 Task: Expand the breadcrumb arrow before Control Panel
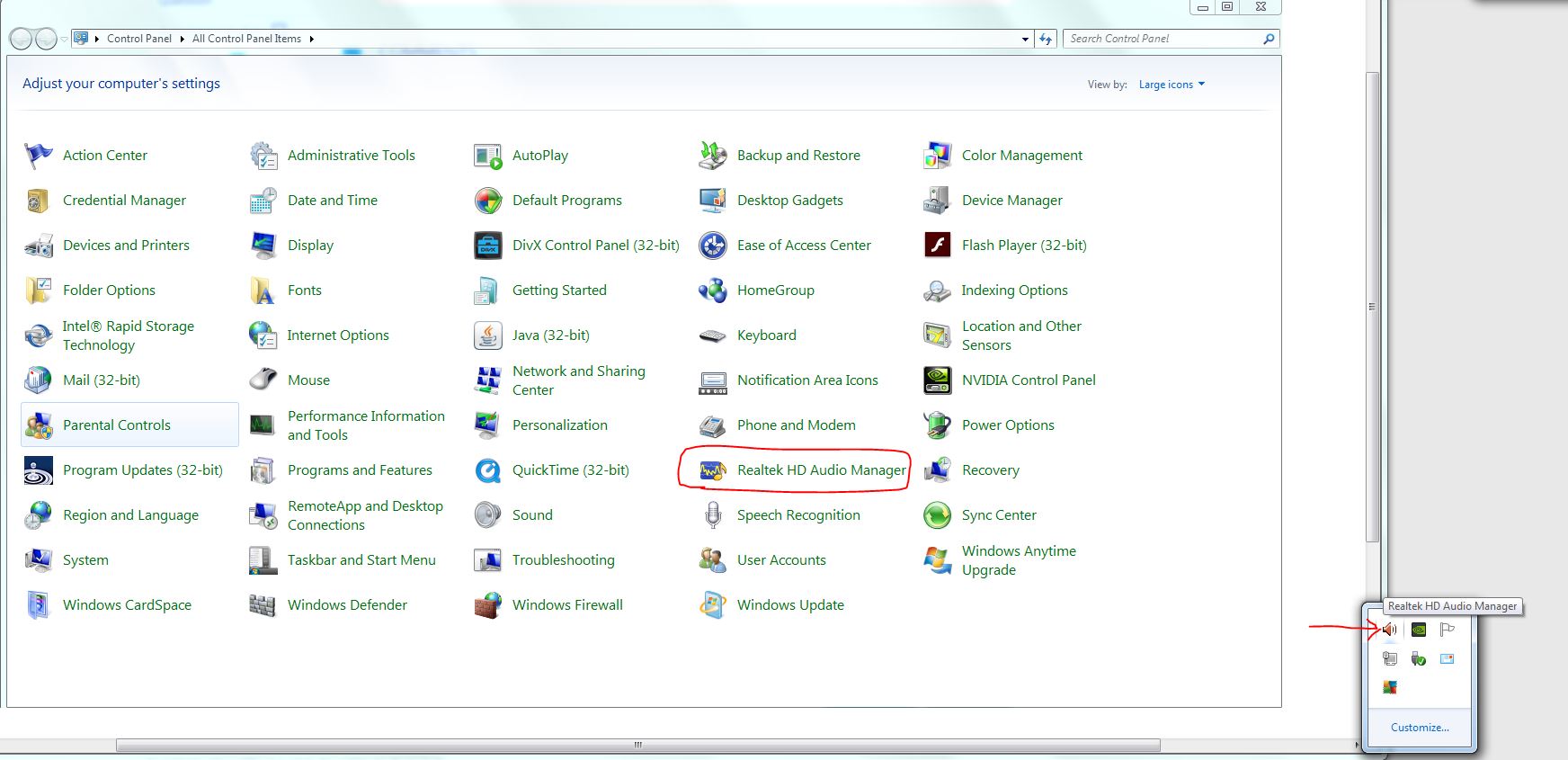[97, 39]
